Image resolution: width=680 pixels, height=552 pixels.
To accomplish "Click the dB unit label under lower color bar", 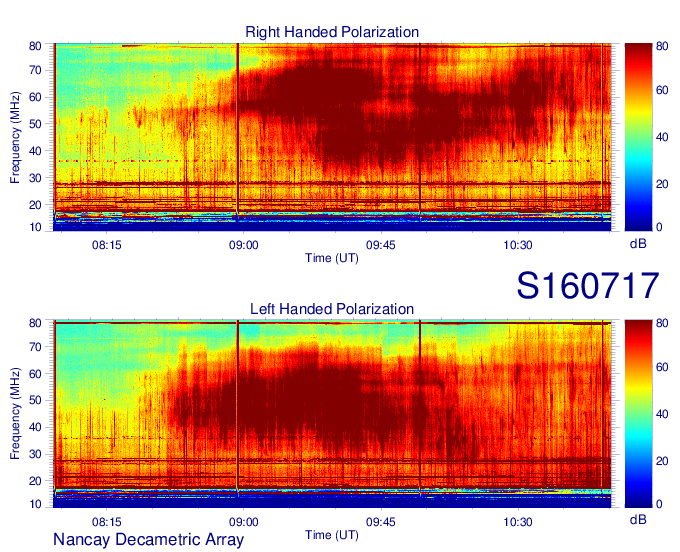I will coord(638,520).
